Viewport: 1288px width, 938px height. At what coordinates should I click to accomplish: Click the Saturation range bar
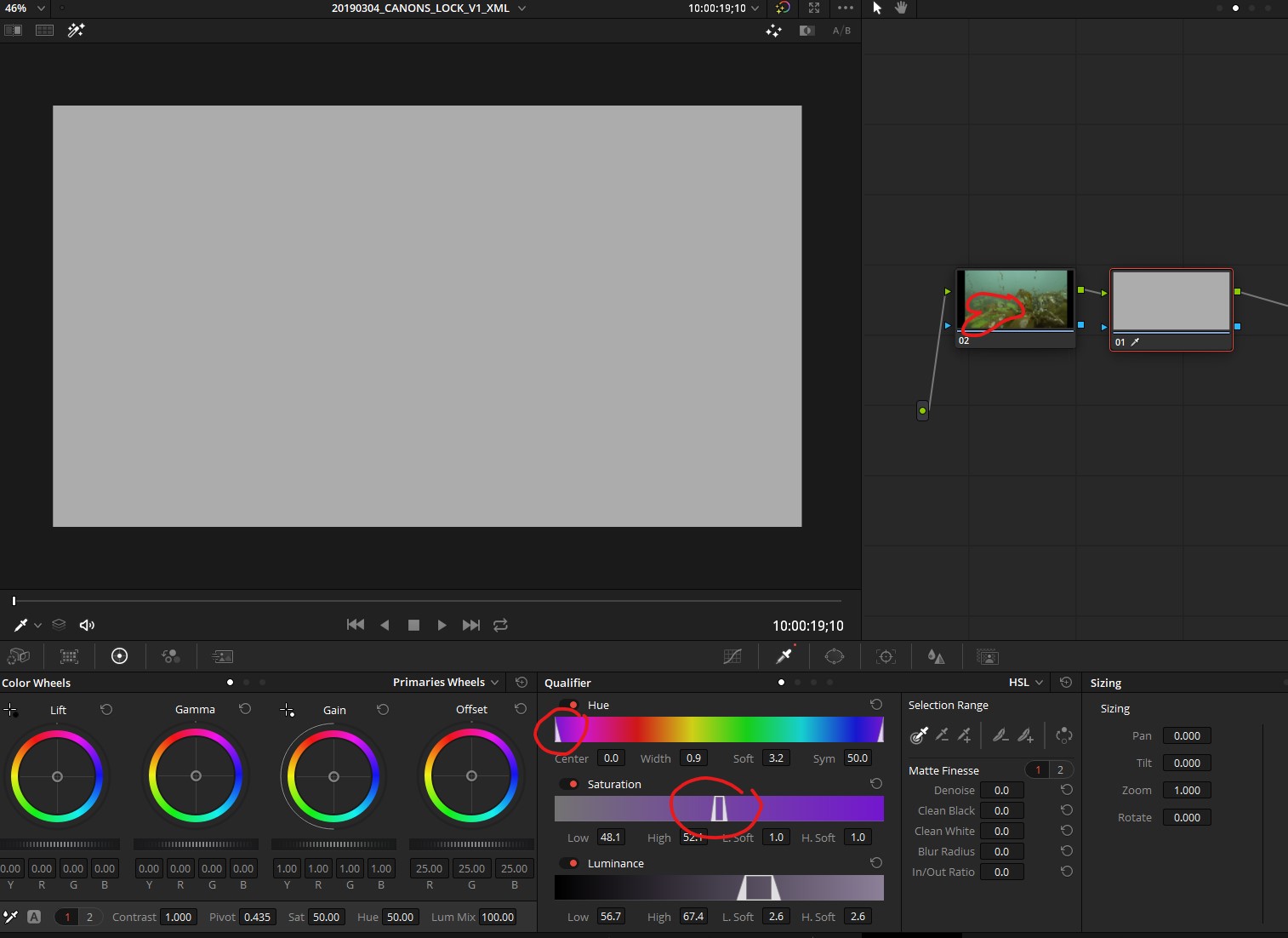(x=719, y=809)
